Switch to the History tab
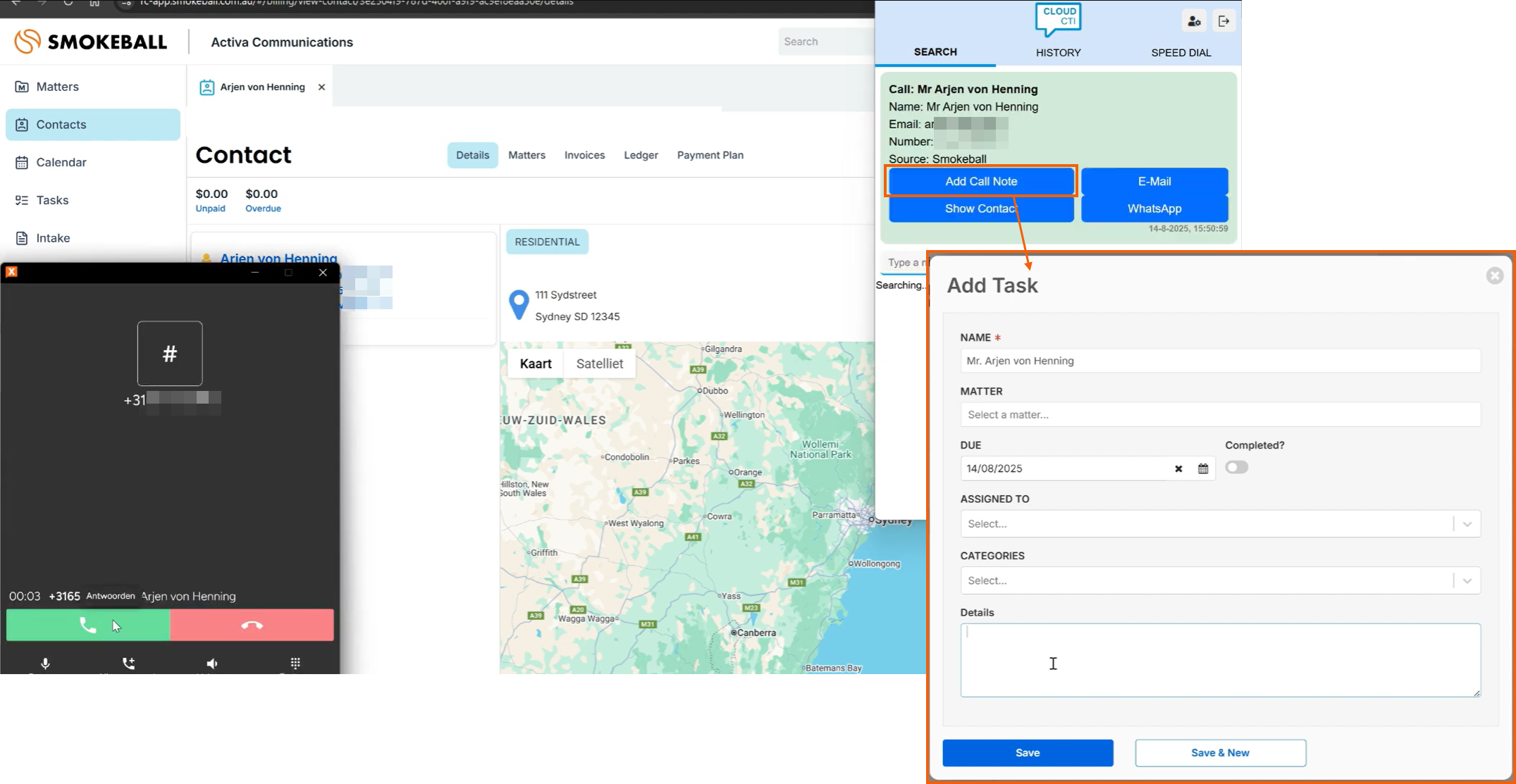Viewport: 1516px width, 784px height. [x=1058, y=52]
